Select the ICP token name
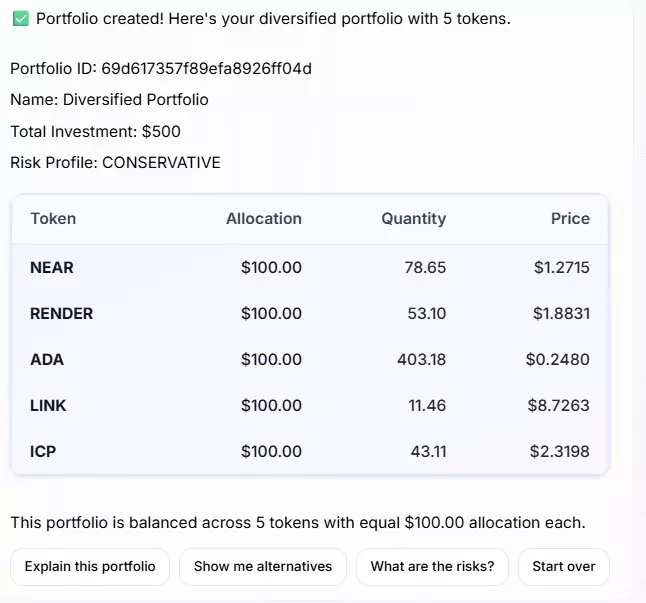 [43, 452]
